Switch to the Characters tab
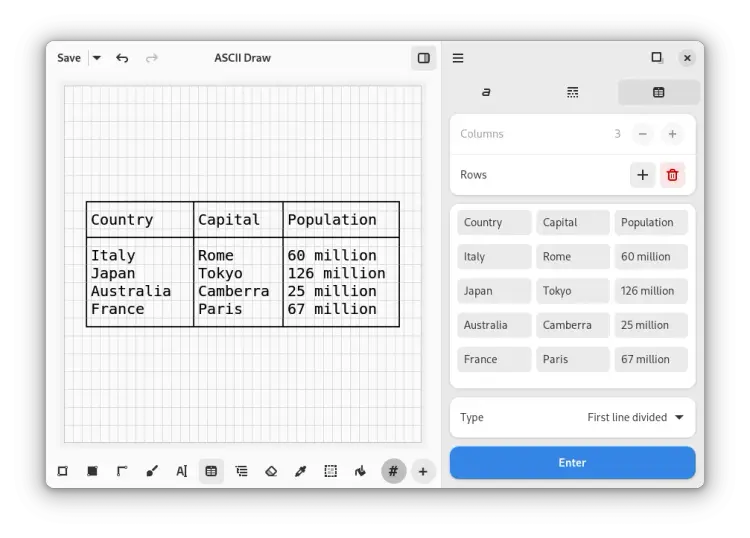This screenshot has width=750, height=538. pyautogui.click(x=487, y=92)
